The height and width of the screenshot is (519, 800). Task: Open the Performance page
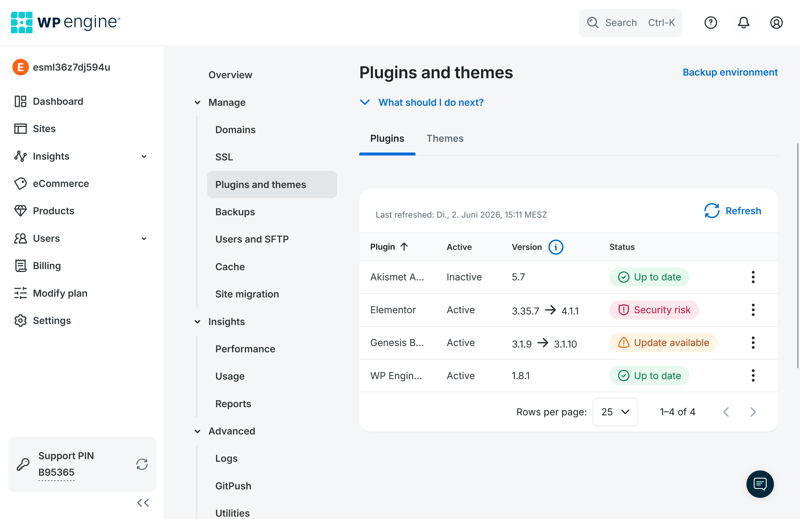point(245,349)
